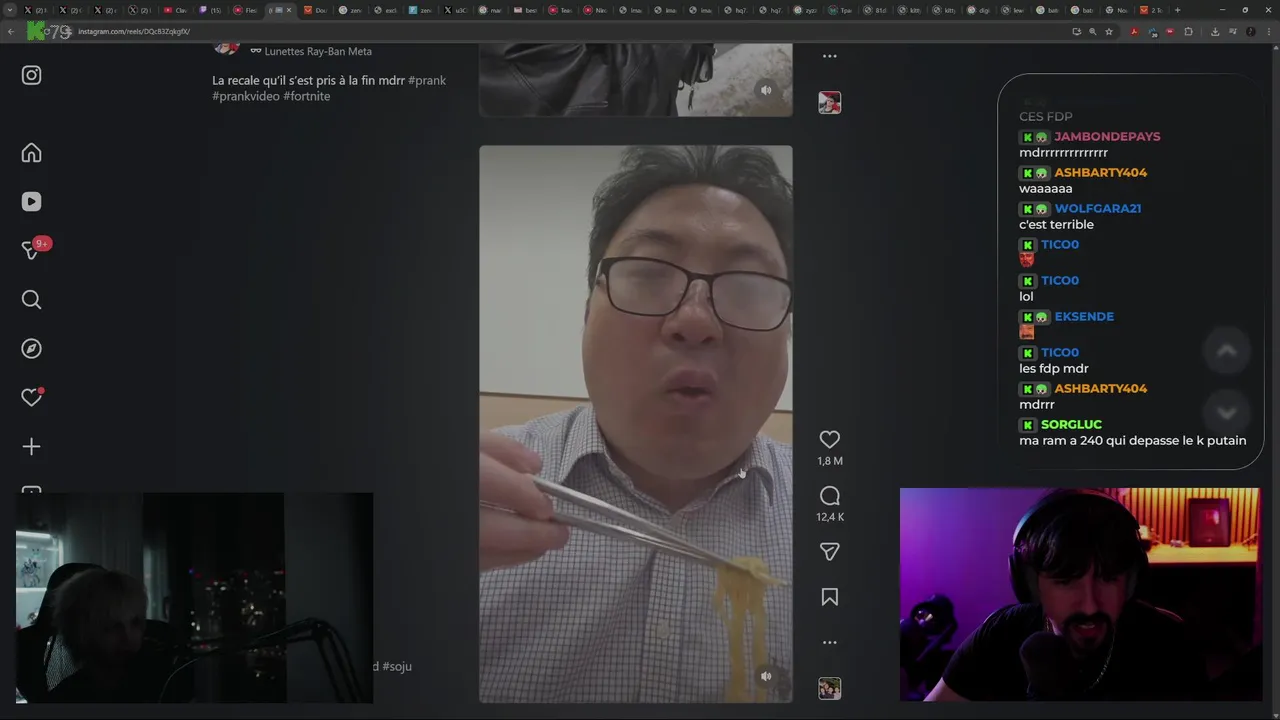The width and height of the screenshot is (1280, 720).
Task: Go back with browser back arrow
Action: pos(11,32)
